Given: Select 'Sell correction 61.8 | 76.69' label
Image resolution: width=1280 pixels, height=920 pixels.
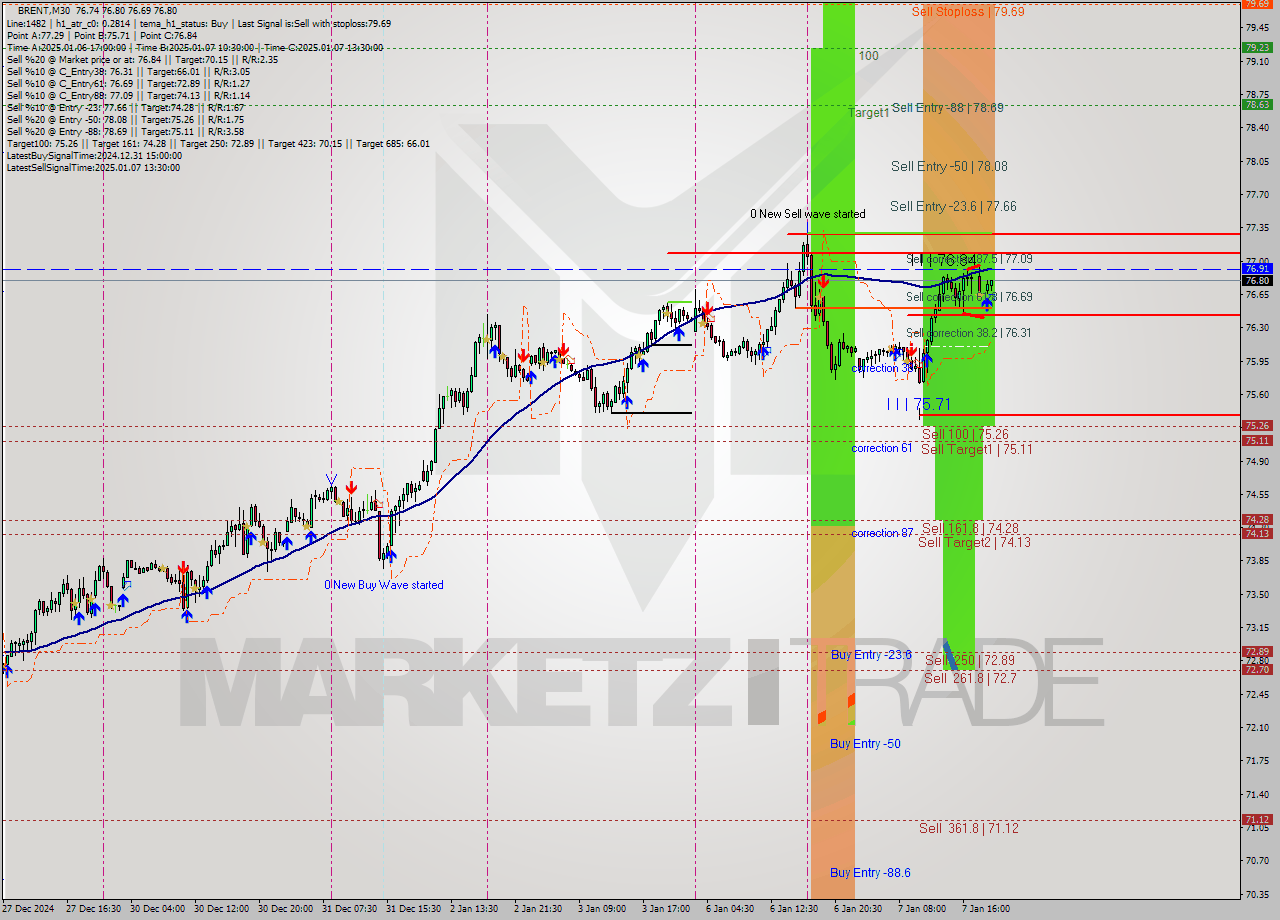Looking at the screenshot, I should pyautogui.click(x=969, y=297).
